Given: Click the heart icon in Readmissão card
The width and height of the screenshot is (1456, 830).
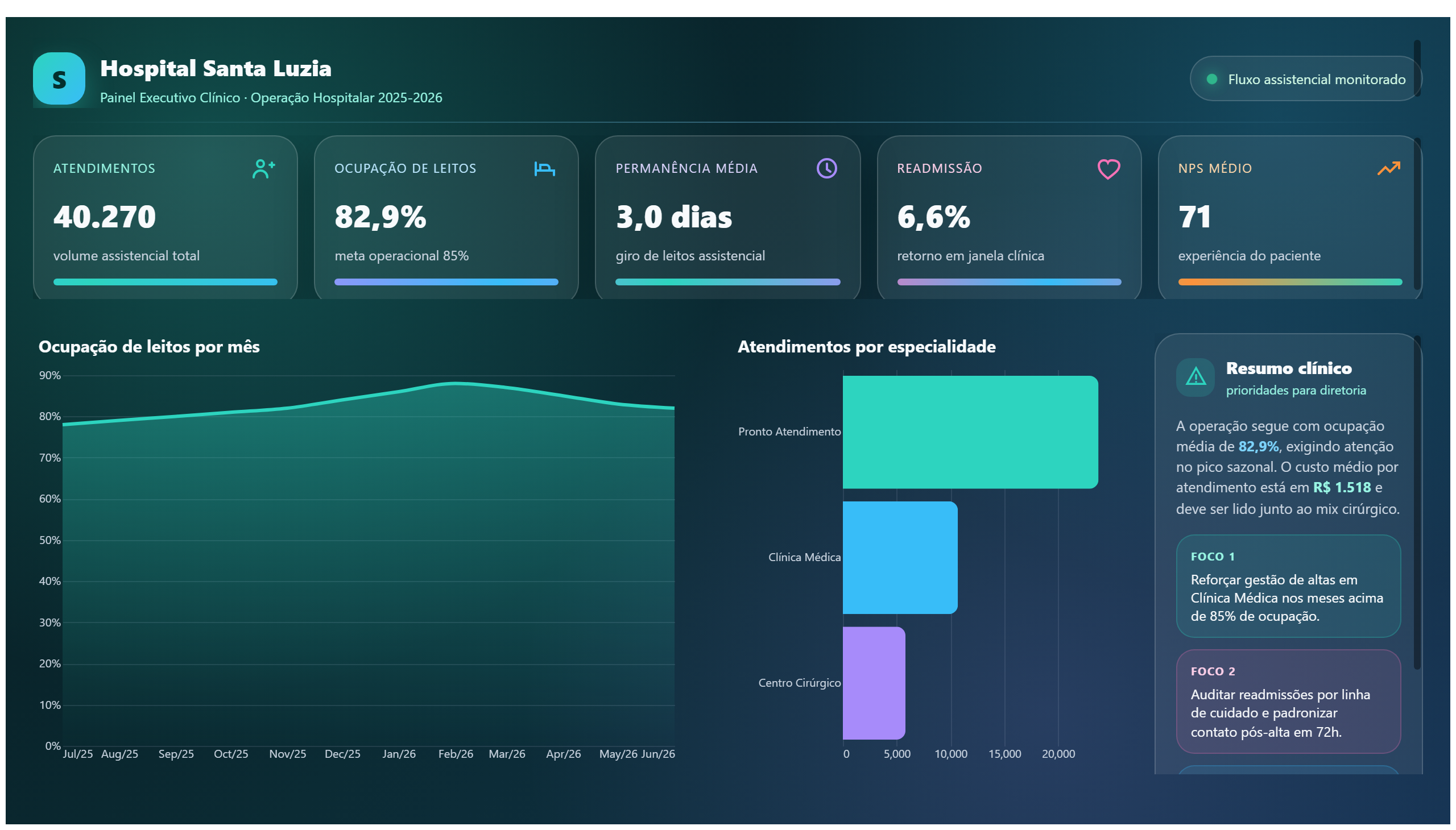Looking at the screenshot, I should pyautogui.click(x=1108, y=169).
